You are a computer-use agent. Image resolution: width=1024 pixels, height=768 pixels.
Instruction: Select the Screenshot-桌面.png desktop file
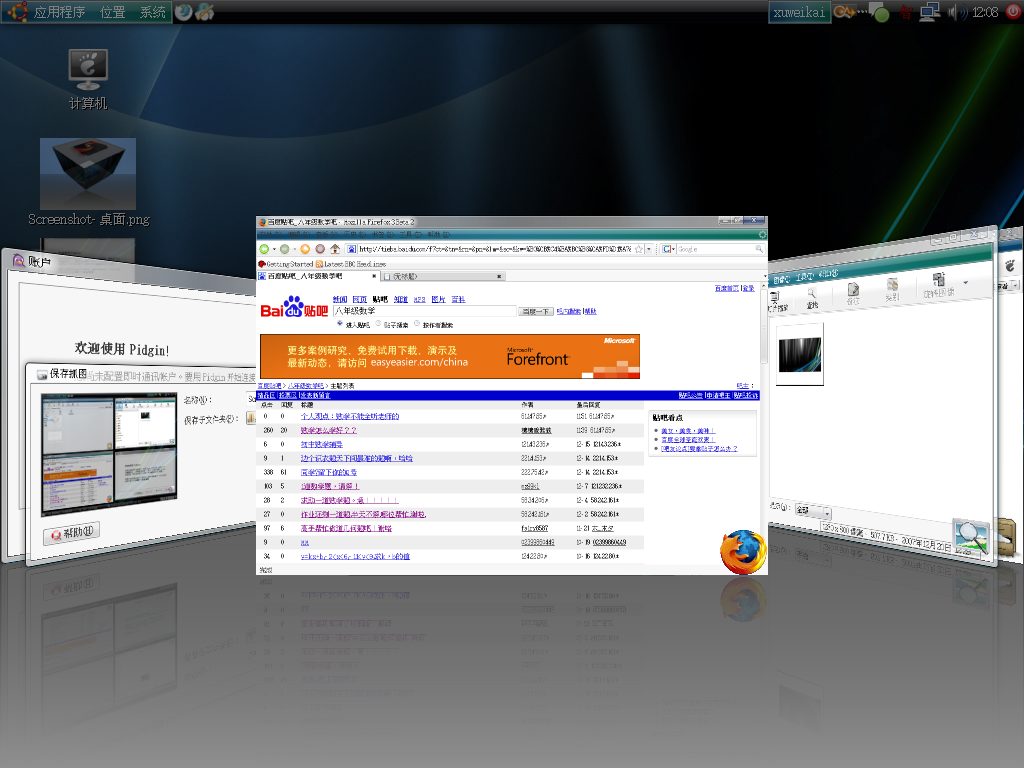click(x=88, y=182)
